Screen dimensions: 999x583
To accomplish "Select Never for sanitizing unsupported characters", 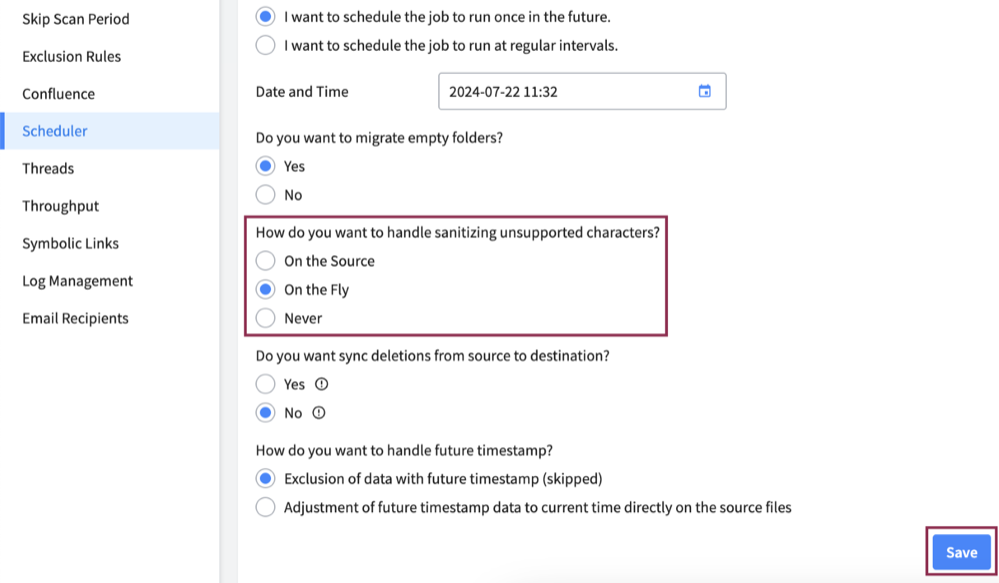I will [265, 318].
